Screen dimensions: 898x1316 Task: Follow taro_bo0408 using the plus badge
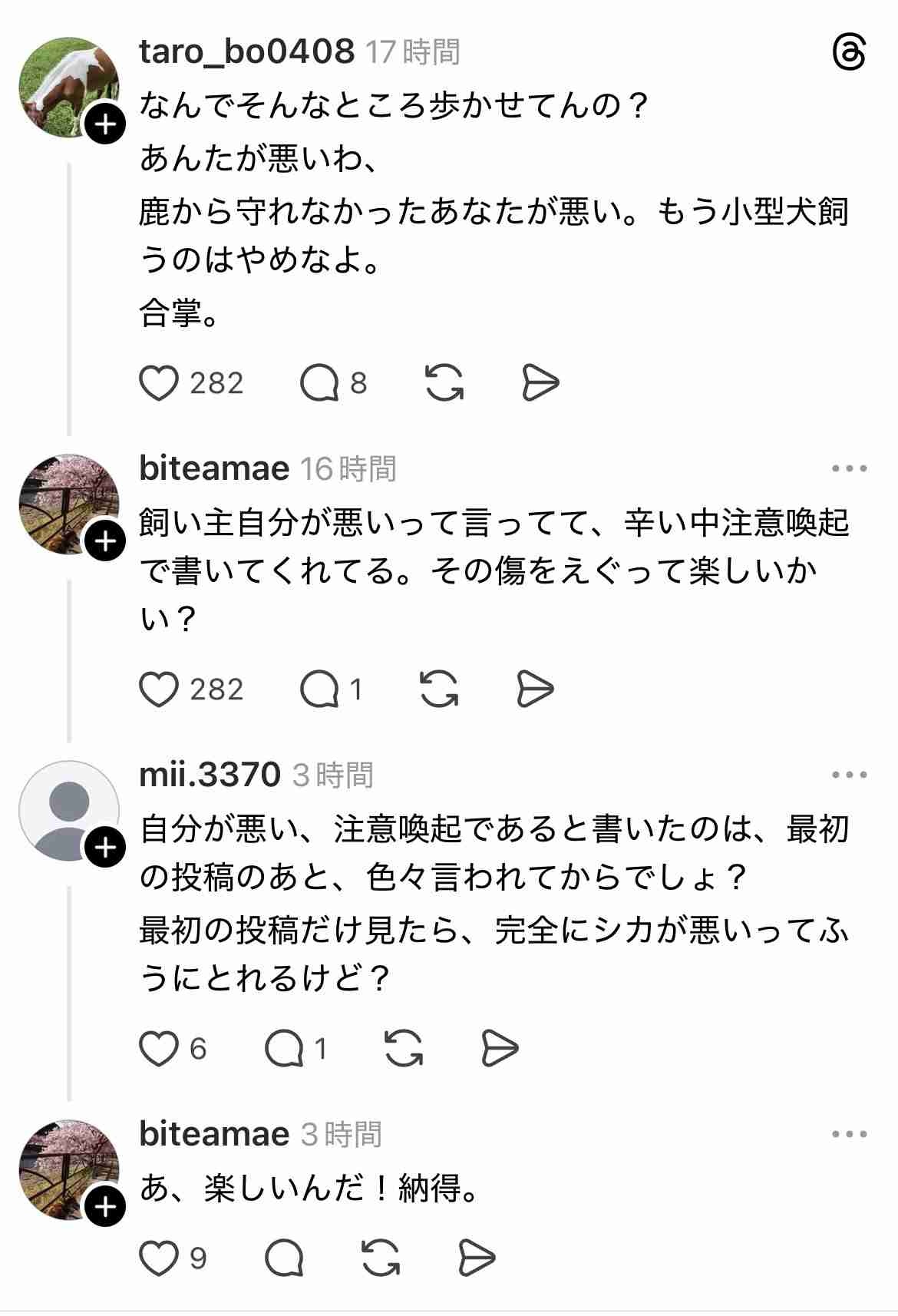pyautogui.click(x=105, y=124)
